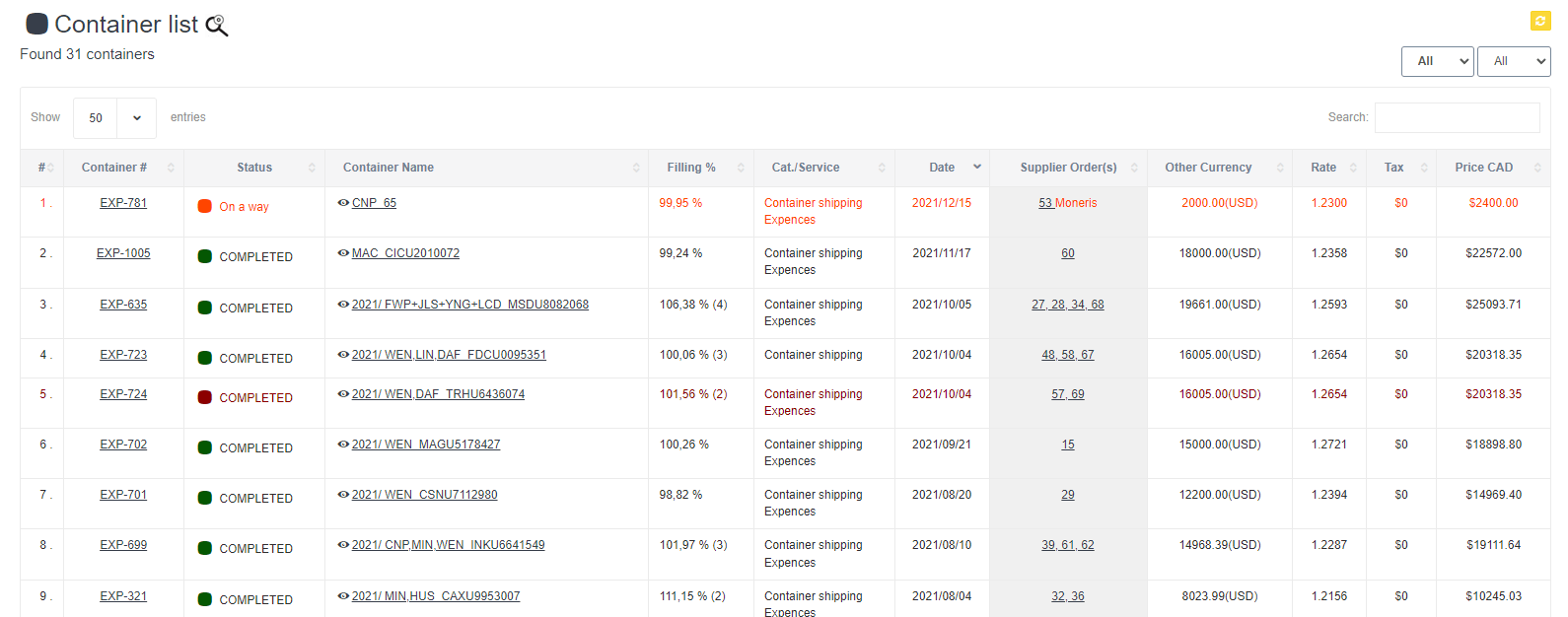Open the Show entries dropdown set to 50
This screenshot has height=617, width=1568.
(114, 118)
